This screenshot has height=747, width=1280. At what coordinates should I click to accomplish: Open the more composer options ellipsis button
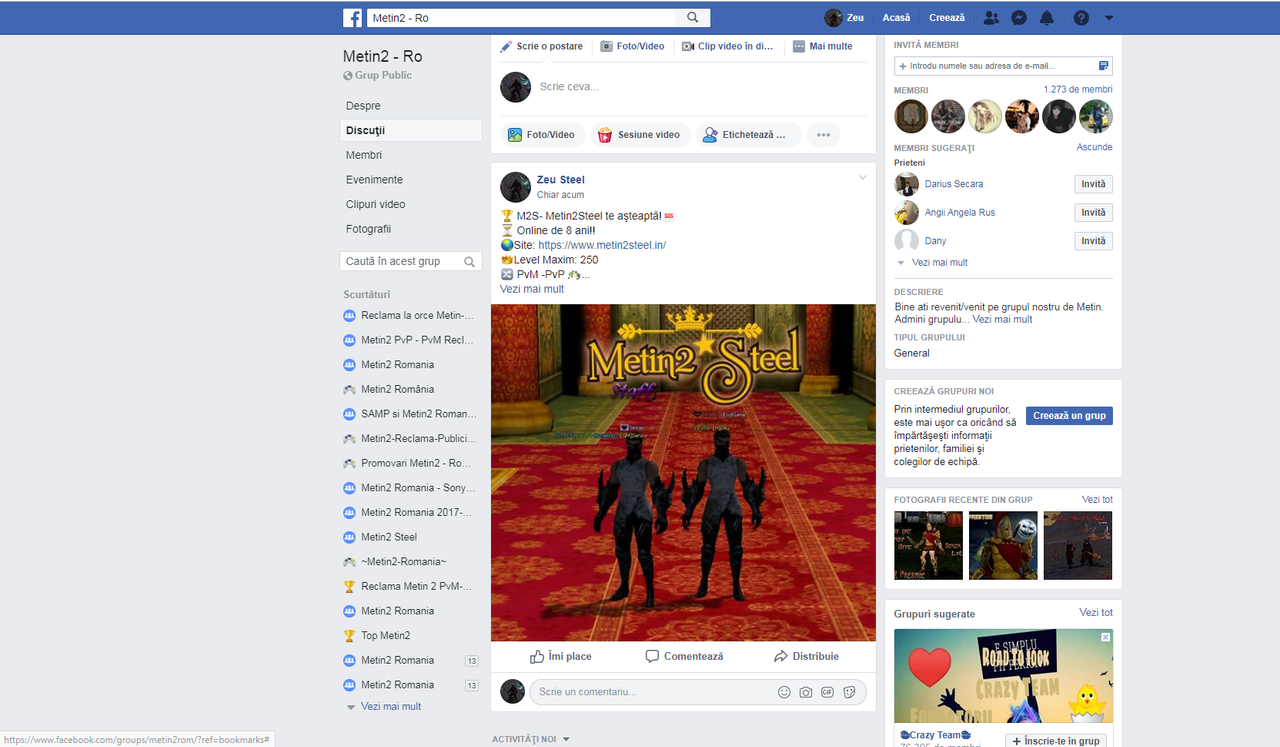click(823, 135)
